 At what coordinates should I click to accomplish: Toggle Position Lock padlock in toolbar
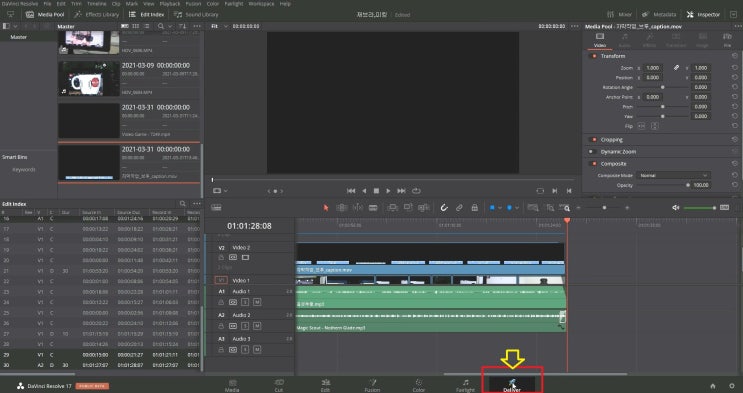click(474, 208)
